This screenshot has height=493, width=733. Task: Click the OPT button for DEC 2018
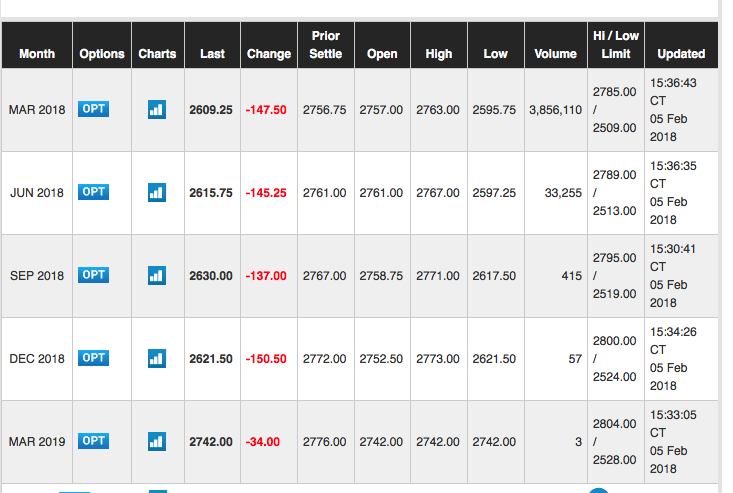[x=93, y=357]
